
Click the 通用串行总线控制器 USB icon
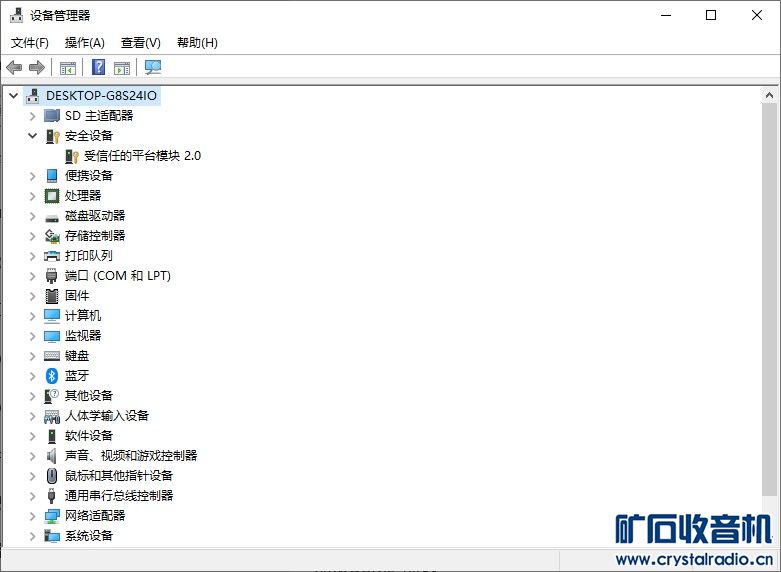click(x=51, y=496)
